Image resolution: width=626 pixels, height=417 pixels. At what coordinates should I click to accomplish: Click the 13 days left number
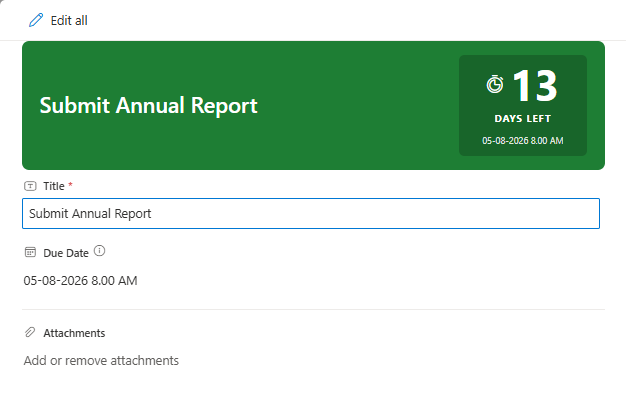(535, 85)
